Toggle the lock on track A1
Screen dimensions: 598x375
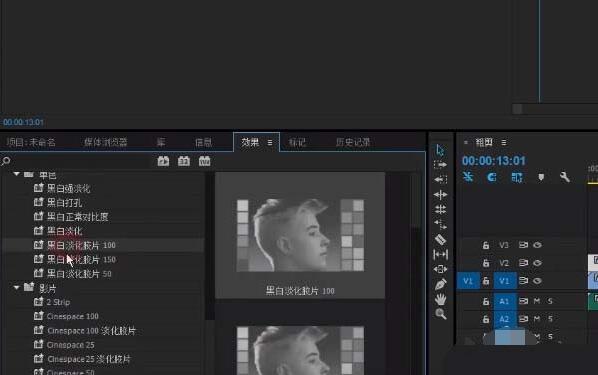(486, 301)
